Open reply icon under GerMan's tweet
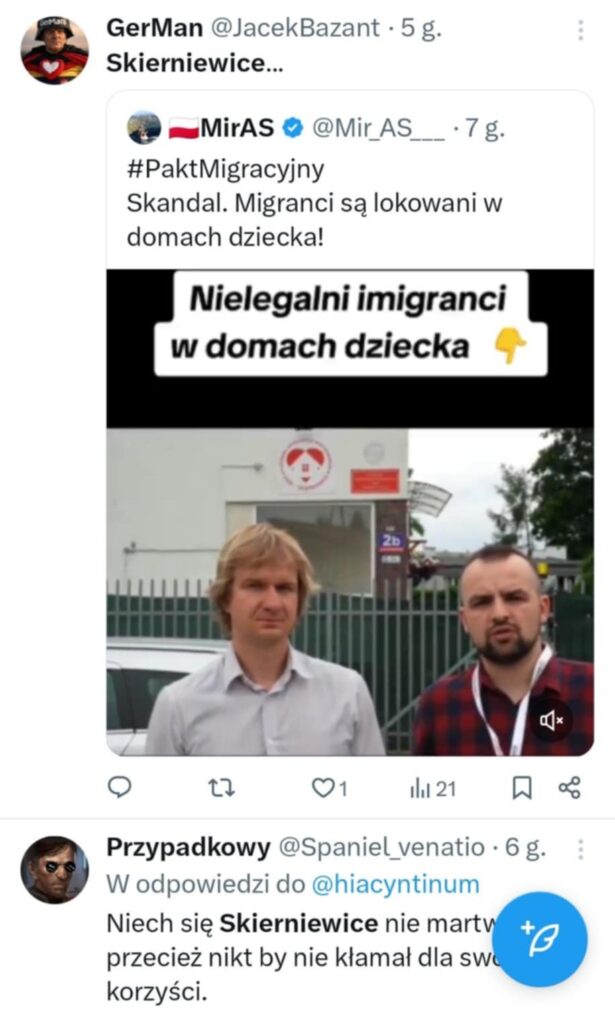The image size is (615, 1024). pyautogui.click(x=119, y=788)
